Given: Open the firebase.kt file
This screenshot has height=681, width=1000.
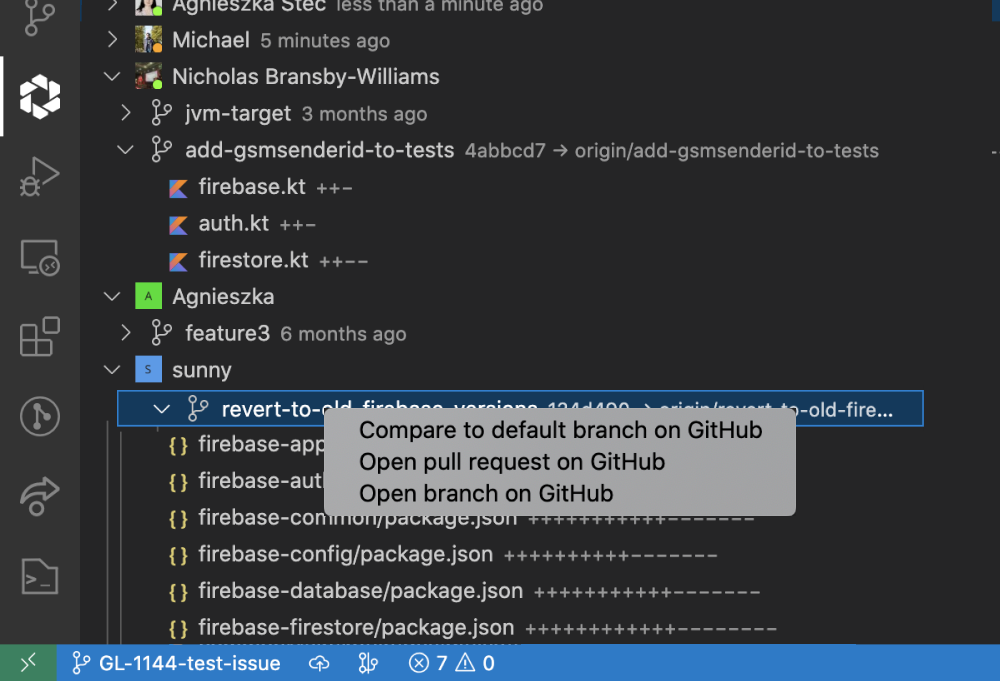Looking at the screenshot, I should [x=252, y=187].
